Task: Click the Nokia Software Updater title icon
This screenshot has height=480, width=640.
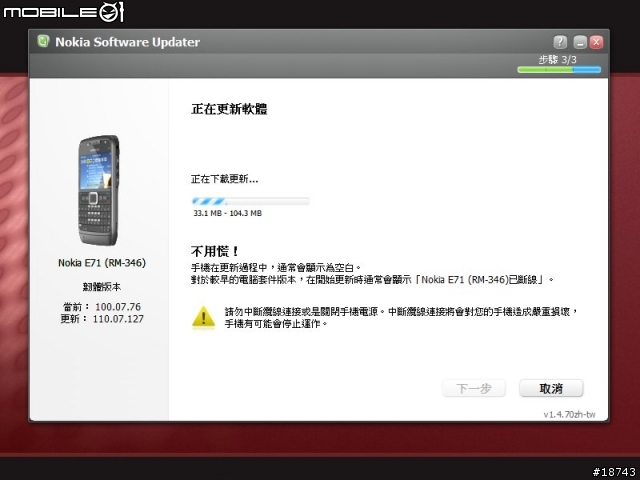Action: [43, 41]
